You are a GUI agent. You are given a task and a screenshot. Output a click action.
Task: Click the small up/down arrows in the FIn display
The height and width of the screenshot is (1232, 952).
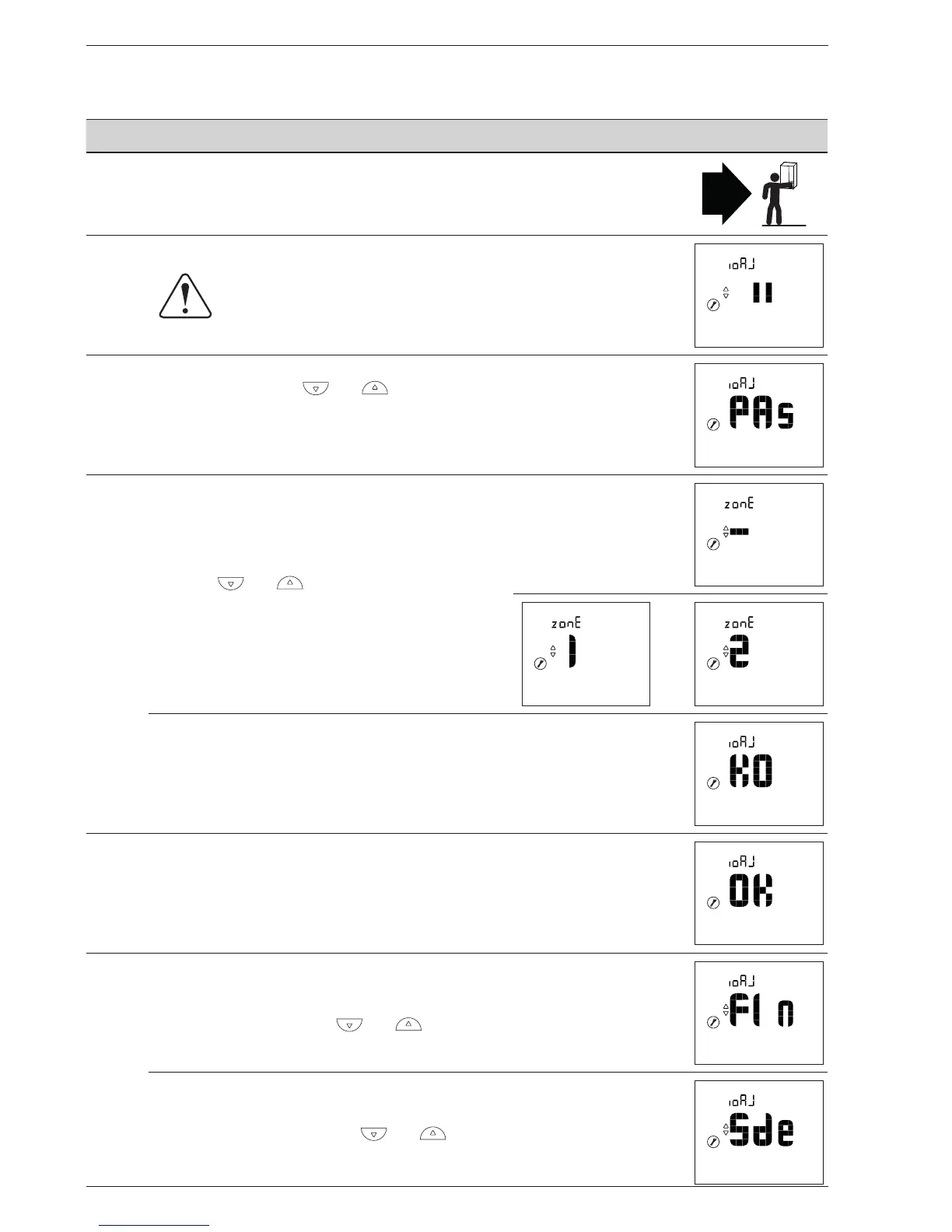click(726, 1010)
